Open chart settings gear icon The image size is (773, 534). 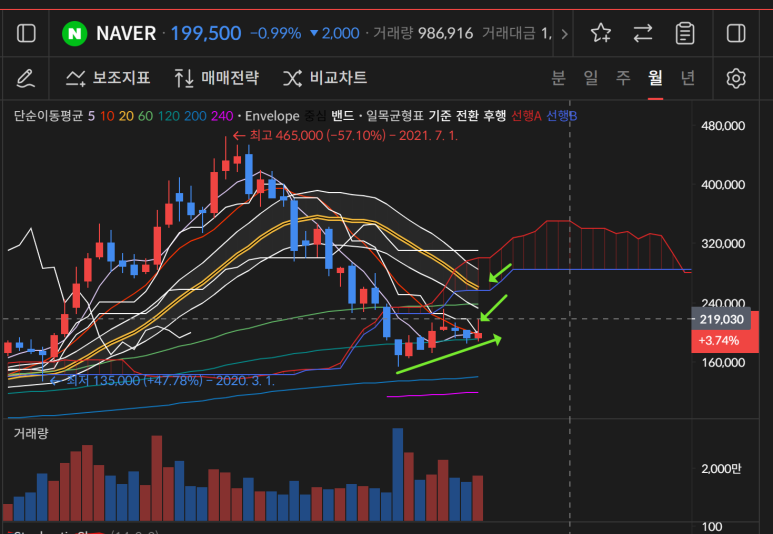coord(736,78)
